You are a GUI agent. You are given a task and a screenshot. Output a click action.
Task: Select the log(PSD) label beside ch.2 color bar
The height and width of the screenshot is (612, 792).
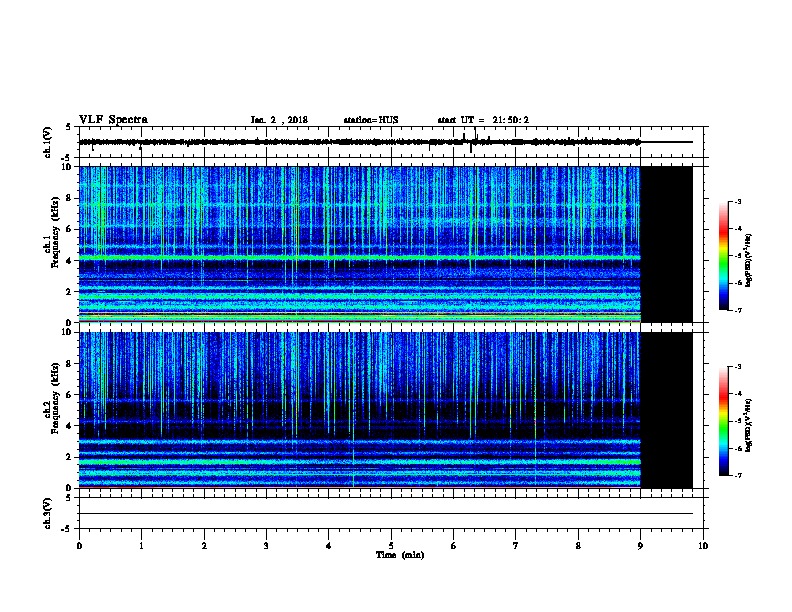tap(749, 425)
